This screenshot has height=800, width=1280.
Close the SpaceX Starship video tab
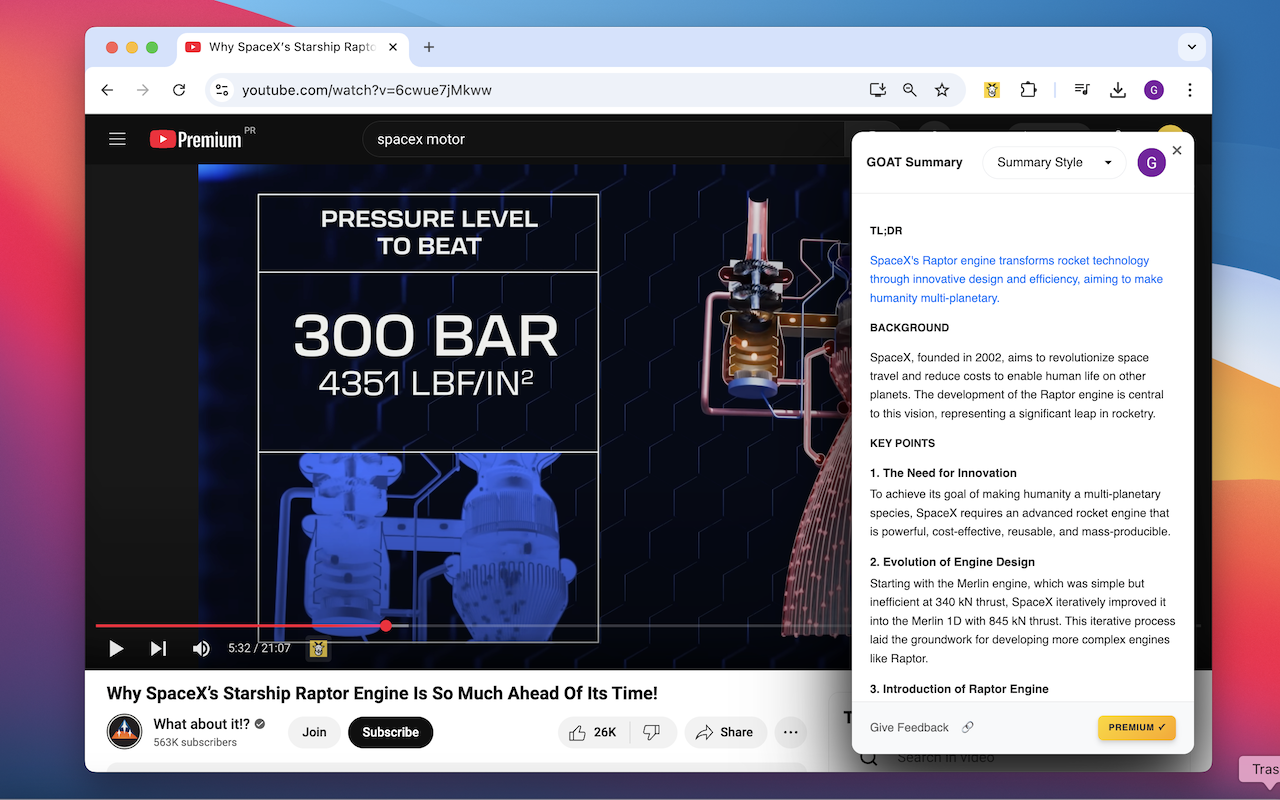[x=394, y=47]
